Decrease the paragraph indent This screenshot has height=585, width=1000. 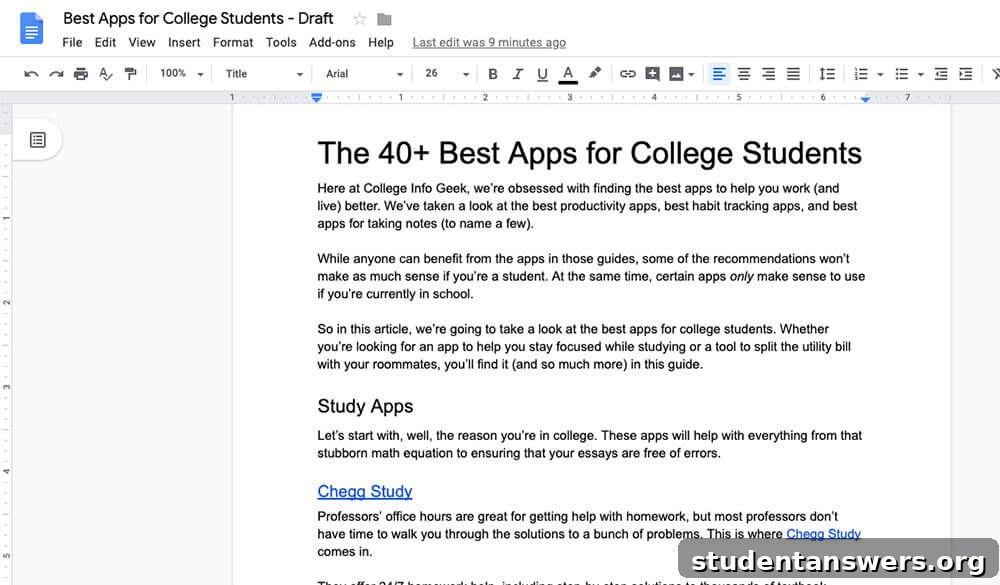941,74
